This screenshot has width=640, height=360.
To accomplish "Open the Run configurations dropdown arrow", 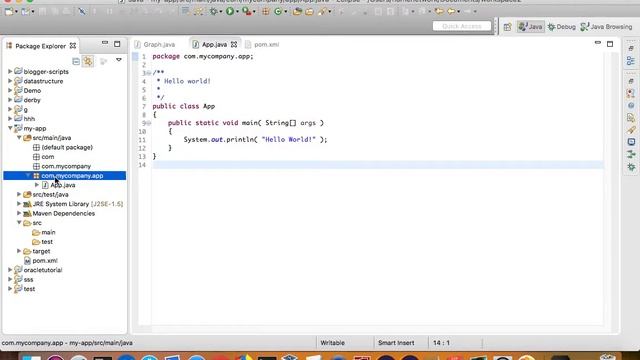I will point(237,12).
